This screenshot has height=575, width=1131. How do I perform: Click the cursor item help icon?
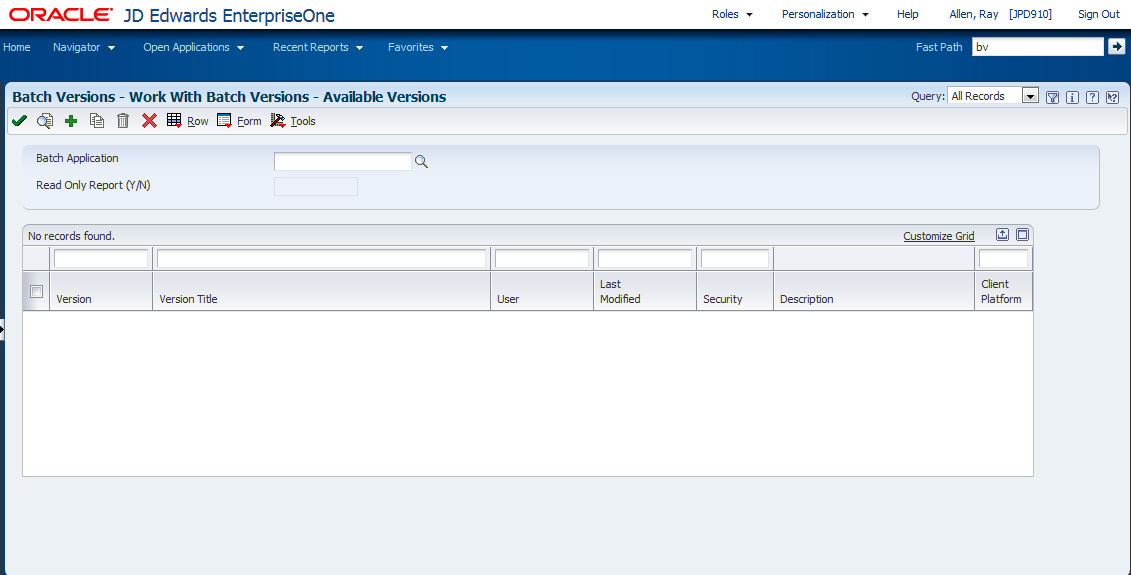pyautogui.click(x=1112, y=97)
